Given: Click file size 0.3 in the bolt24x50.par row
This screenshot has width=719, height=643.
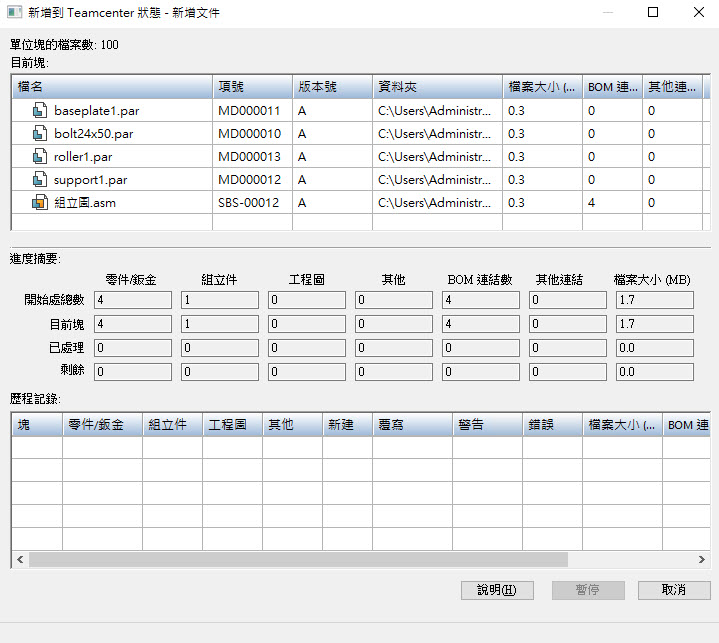Looking at the screenshot, I should tap(516, 134).
